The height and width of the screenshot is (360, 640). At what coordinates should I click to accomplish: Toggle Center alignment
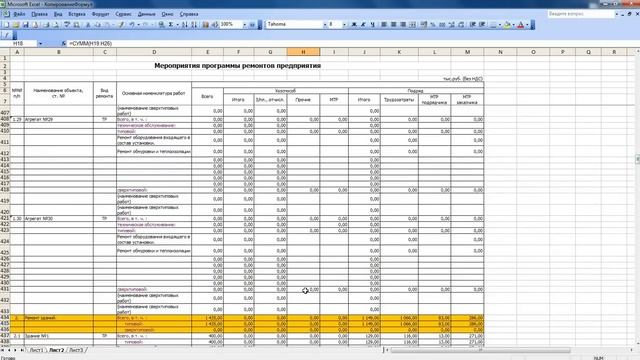click(x=393, y=25)
